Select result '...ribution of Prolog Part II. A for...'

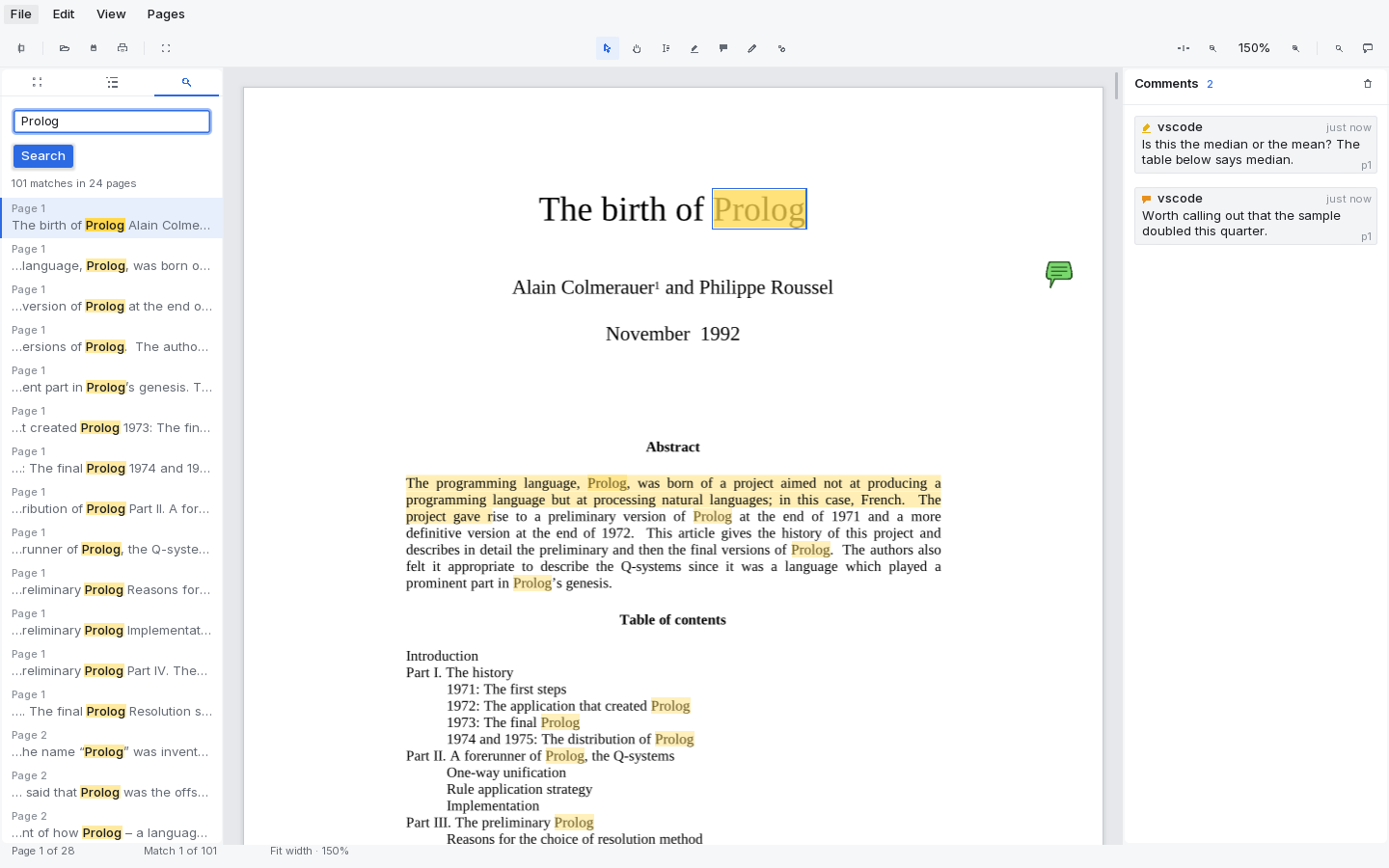click(x=112, y=502)
